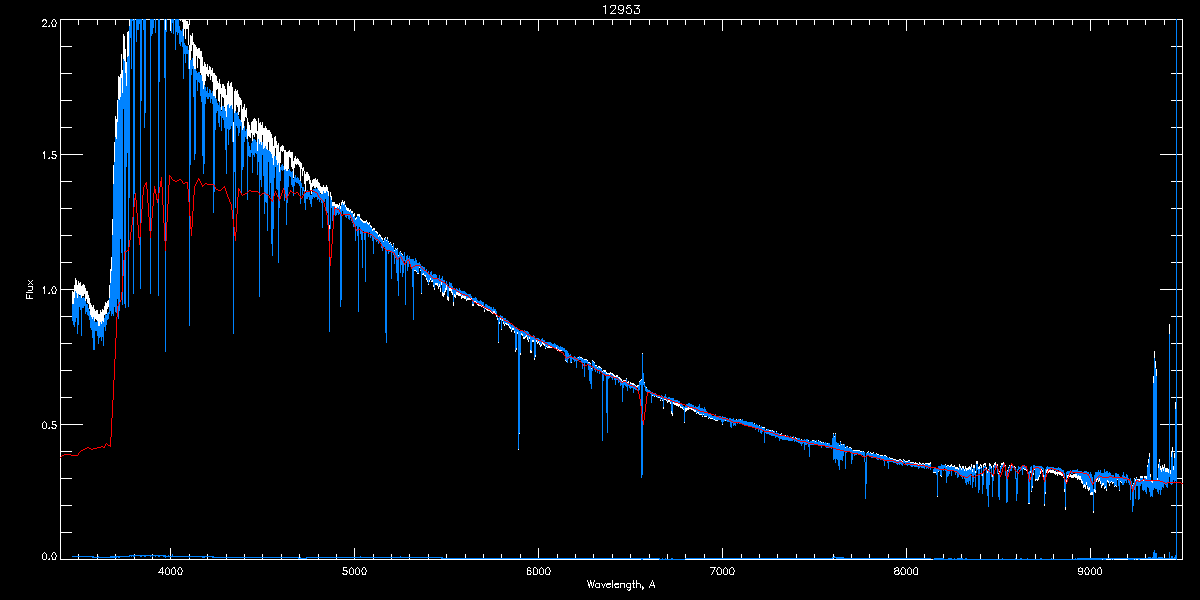The height and width of the screenshot is (600, 1200).
Task: Click the 4000 wavelength tick label
Action: [170, 571]
